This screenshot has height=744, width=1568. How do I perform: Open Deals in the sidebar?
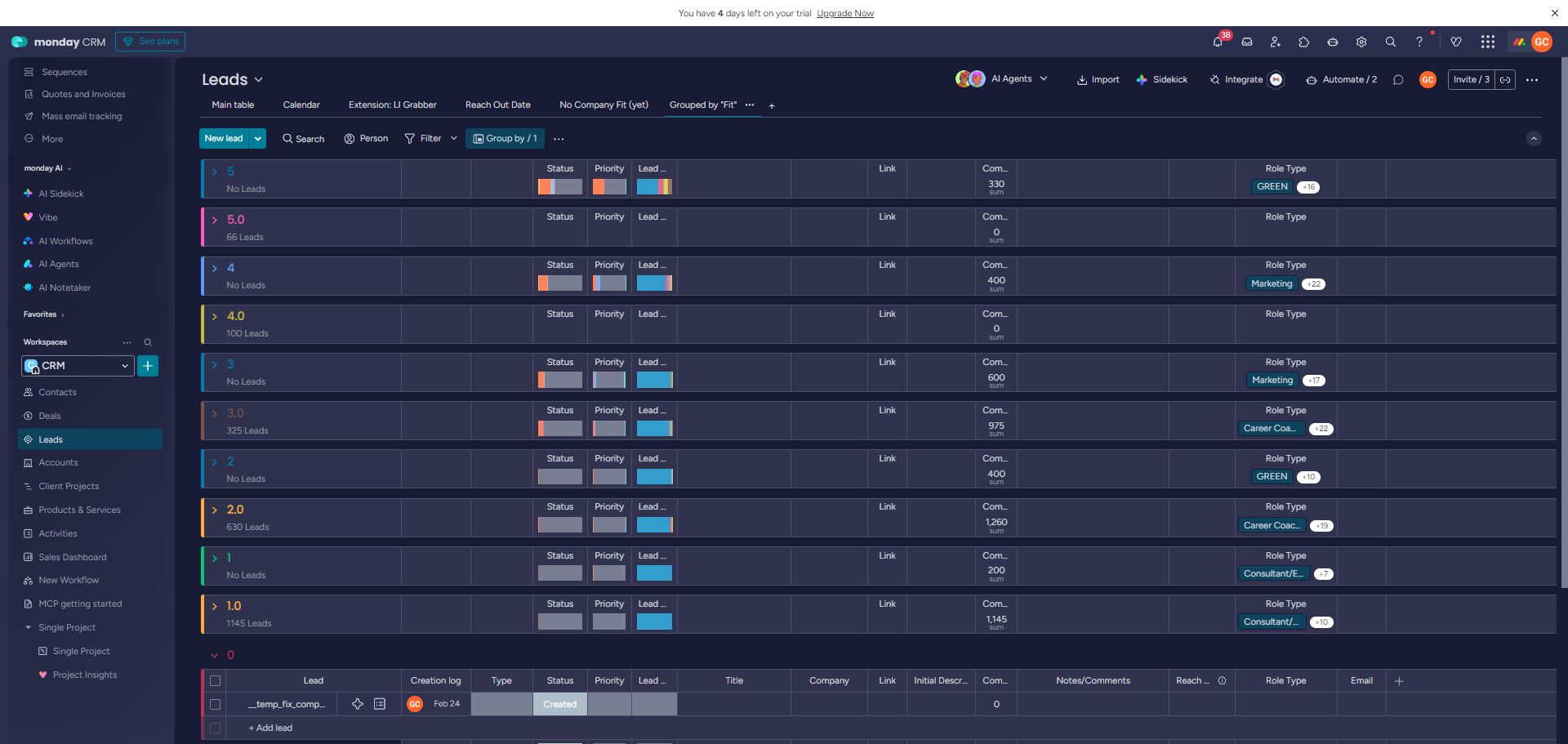(x=50, y=417)
